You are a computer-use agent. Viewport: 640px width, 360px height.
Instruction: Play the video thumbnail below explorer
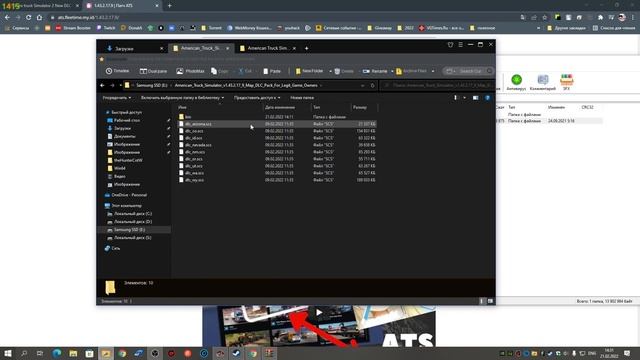click(x=319, y=313)
